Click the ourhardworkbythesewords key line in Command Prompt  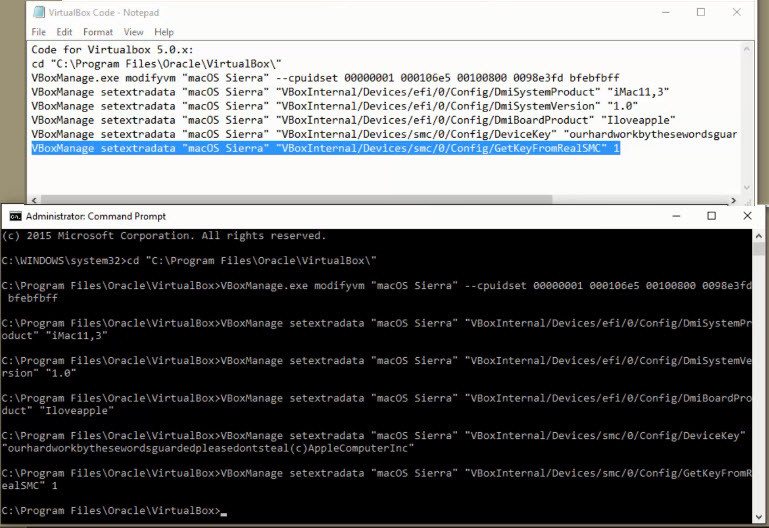pyautogui.click(x=208, y=448)
